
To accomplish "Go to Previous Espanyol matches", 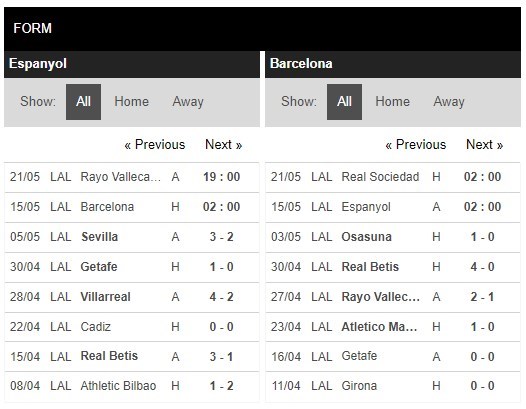I will (155, 145).
